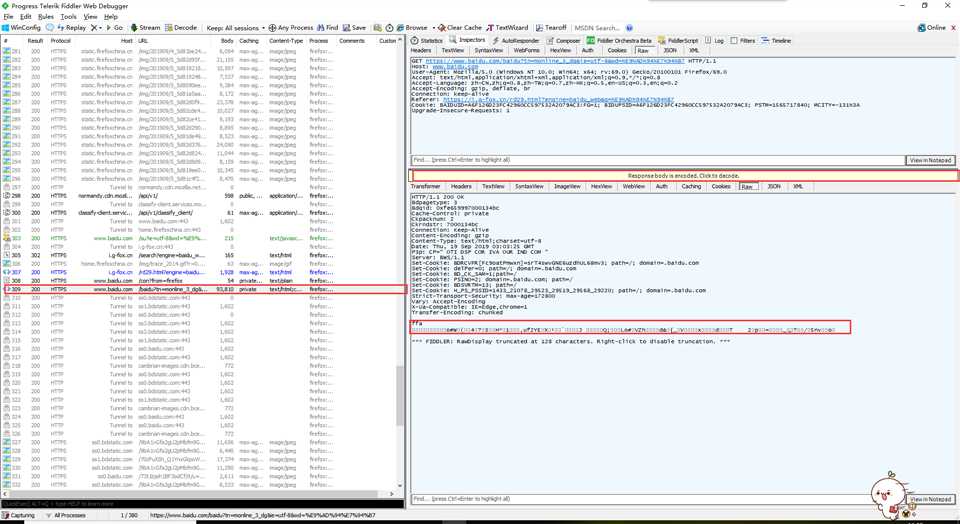Click the All Processes filter in status bar
The image size is (960, 524).
[x=66, y=515]
